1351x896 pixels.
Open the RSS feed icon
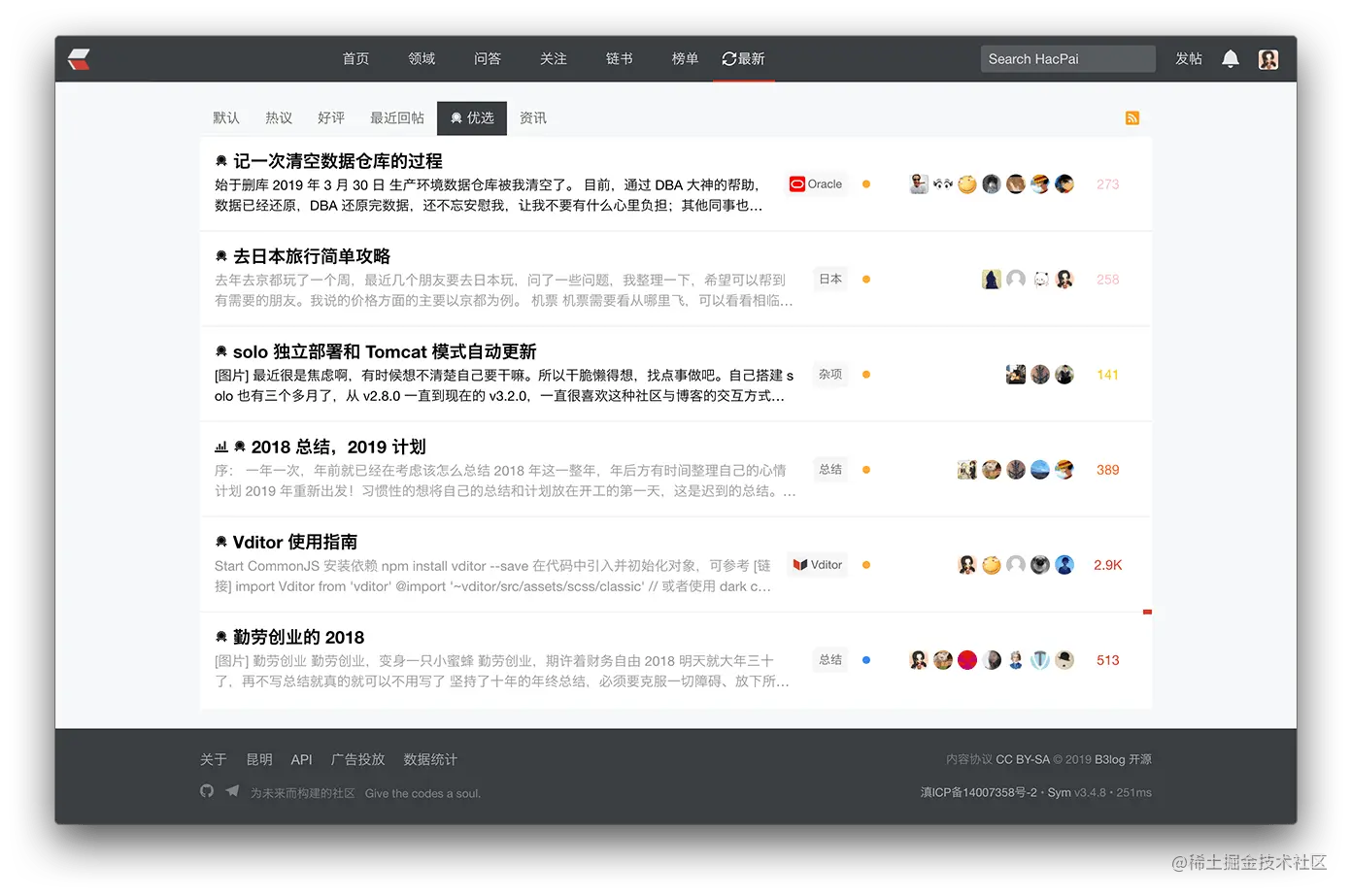1132,117
